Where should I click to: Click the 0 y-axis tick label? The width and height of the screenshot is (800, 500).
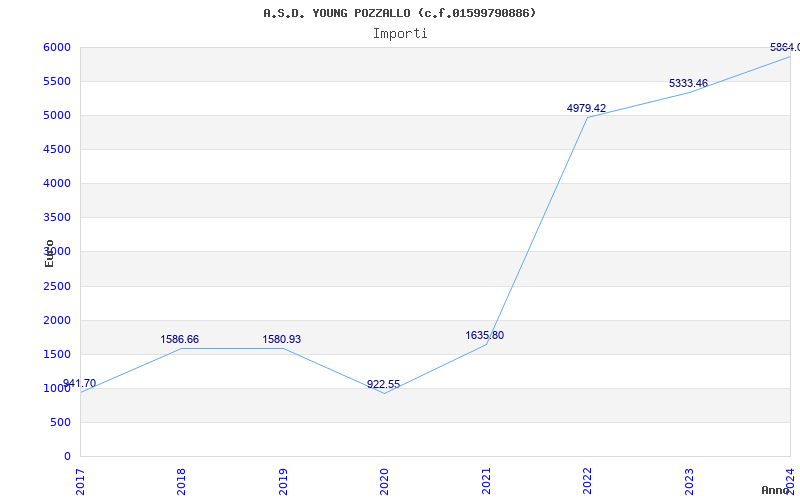67,456
